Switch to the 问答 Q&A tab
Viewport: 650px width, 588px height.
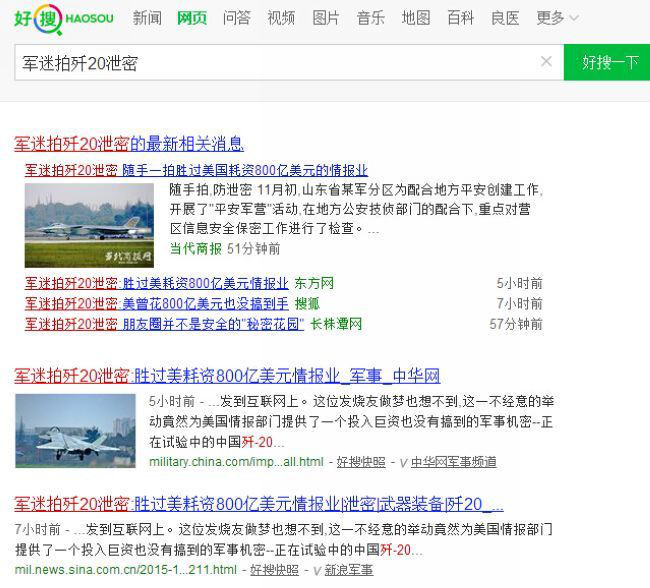pyautogui.click(x=237, y=18)
